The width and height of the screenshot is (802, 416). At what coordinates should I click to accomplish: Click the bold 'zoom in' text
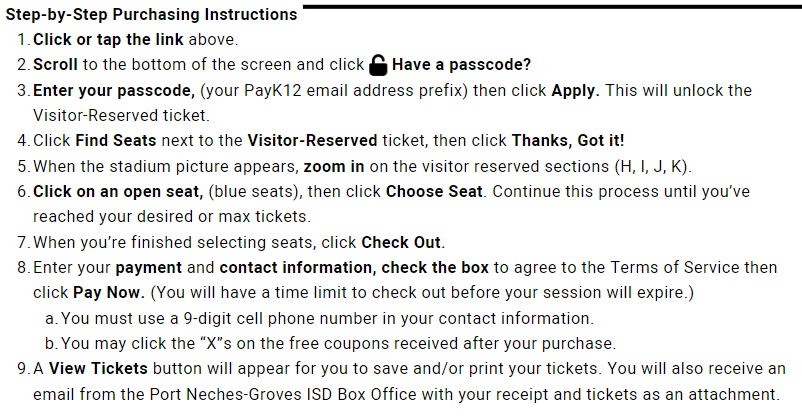click(x=334, y=167)
